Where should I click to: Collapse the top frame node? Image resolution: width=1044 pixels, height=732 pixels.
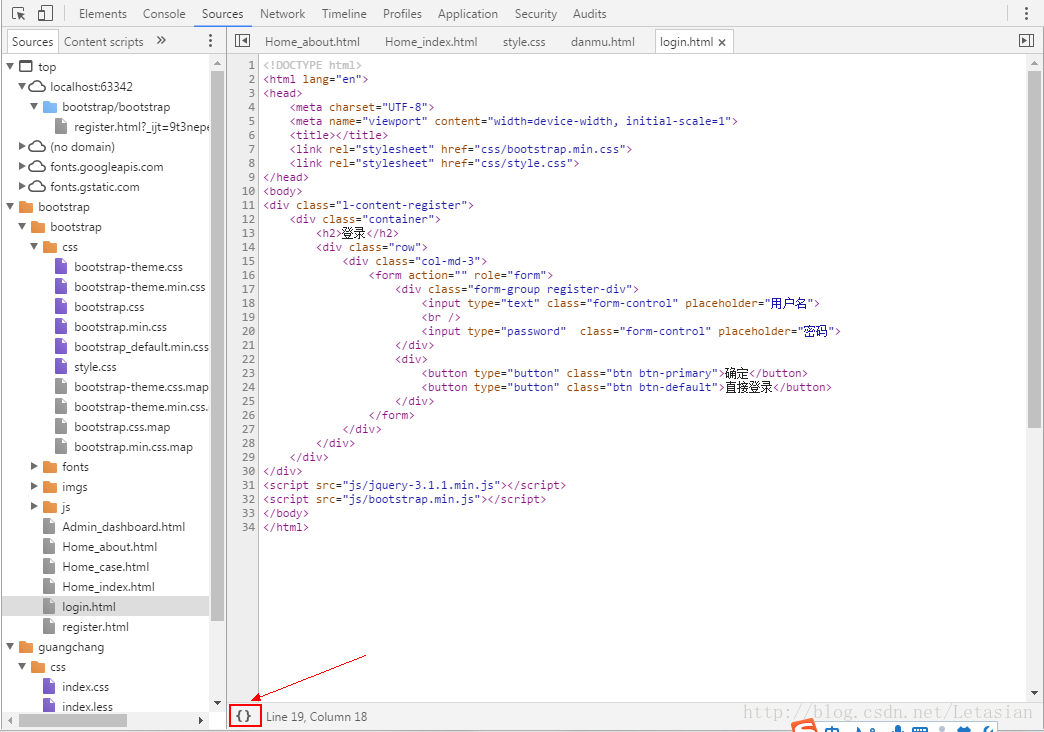pyautogui.click(x=10, y=66)
